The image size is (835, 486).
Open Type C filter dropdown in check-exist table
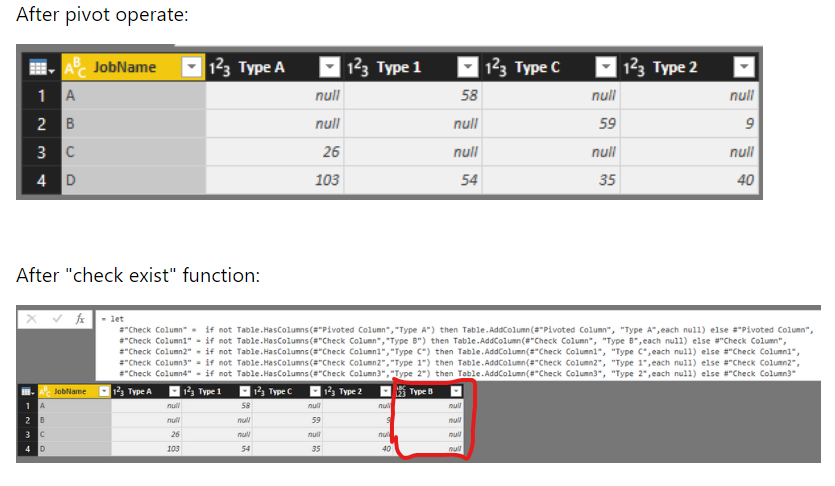point(315,391)
